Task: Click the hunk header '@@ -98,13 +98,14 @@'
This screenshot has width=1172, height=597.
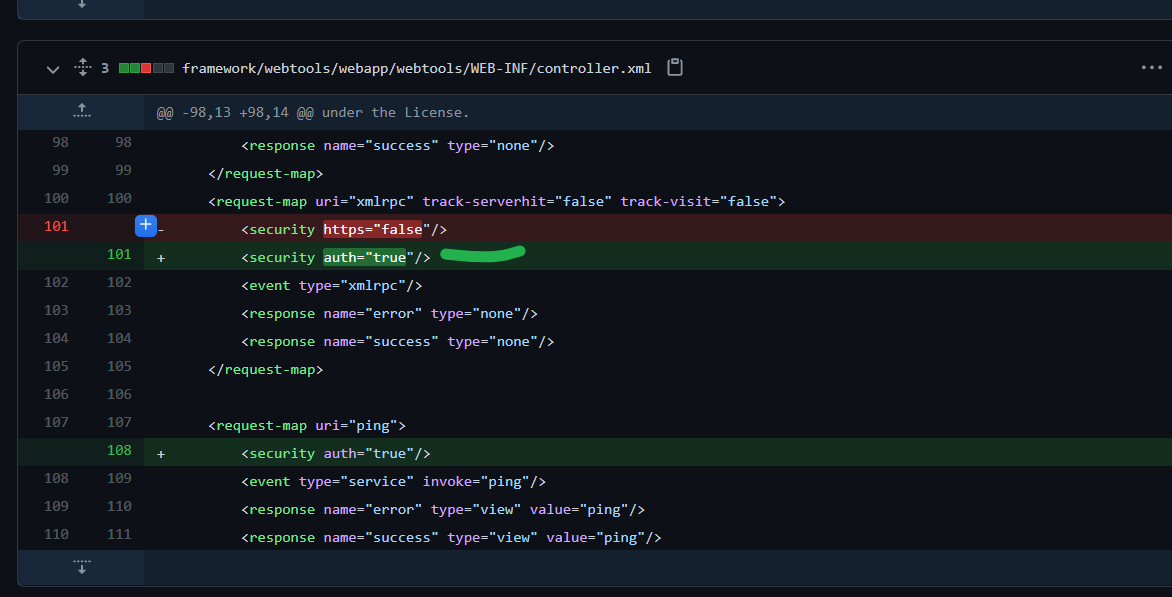Action: click(312, 113)
